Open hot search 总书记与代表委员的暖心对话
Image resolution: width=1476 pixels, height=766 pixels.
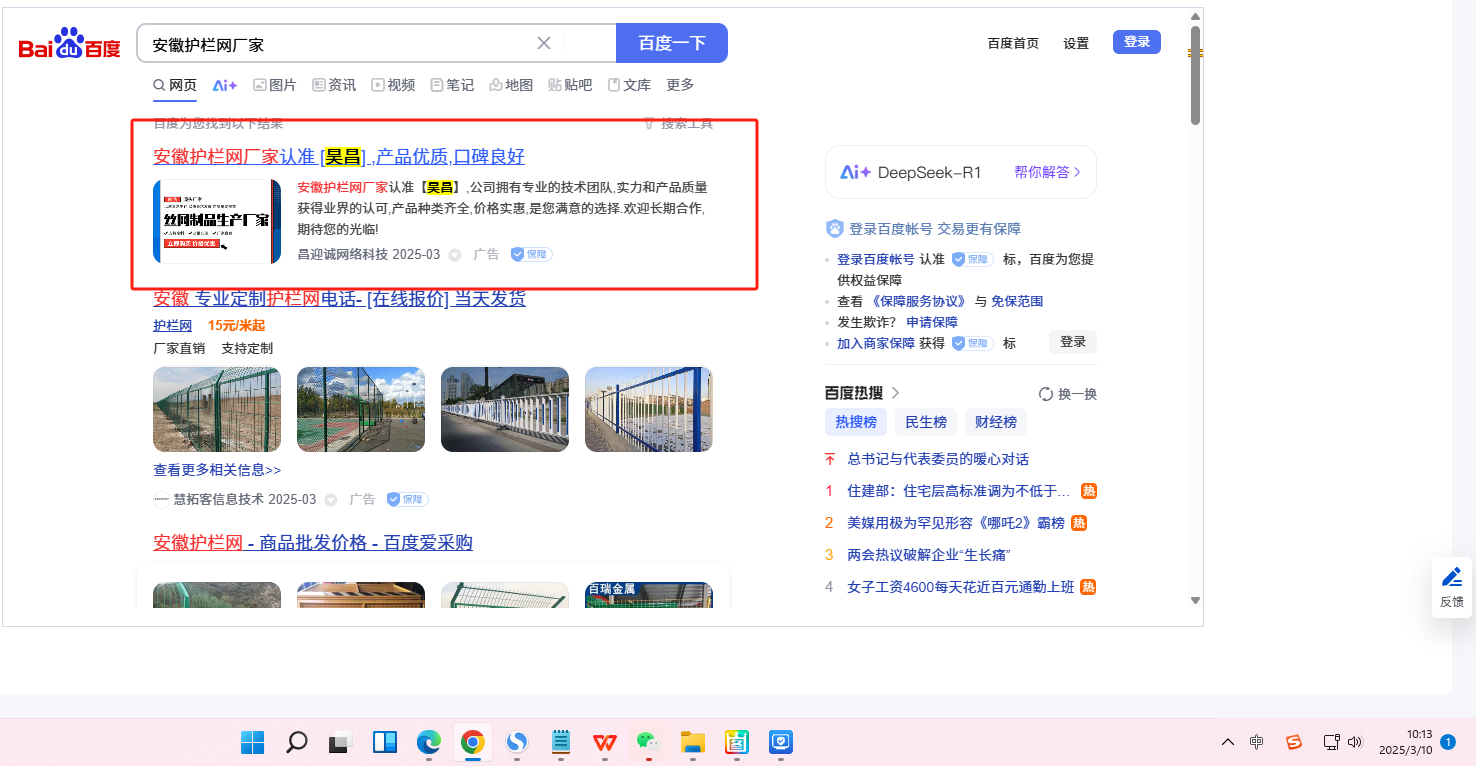938,459
